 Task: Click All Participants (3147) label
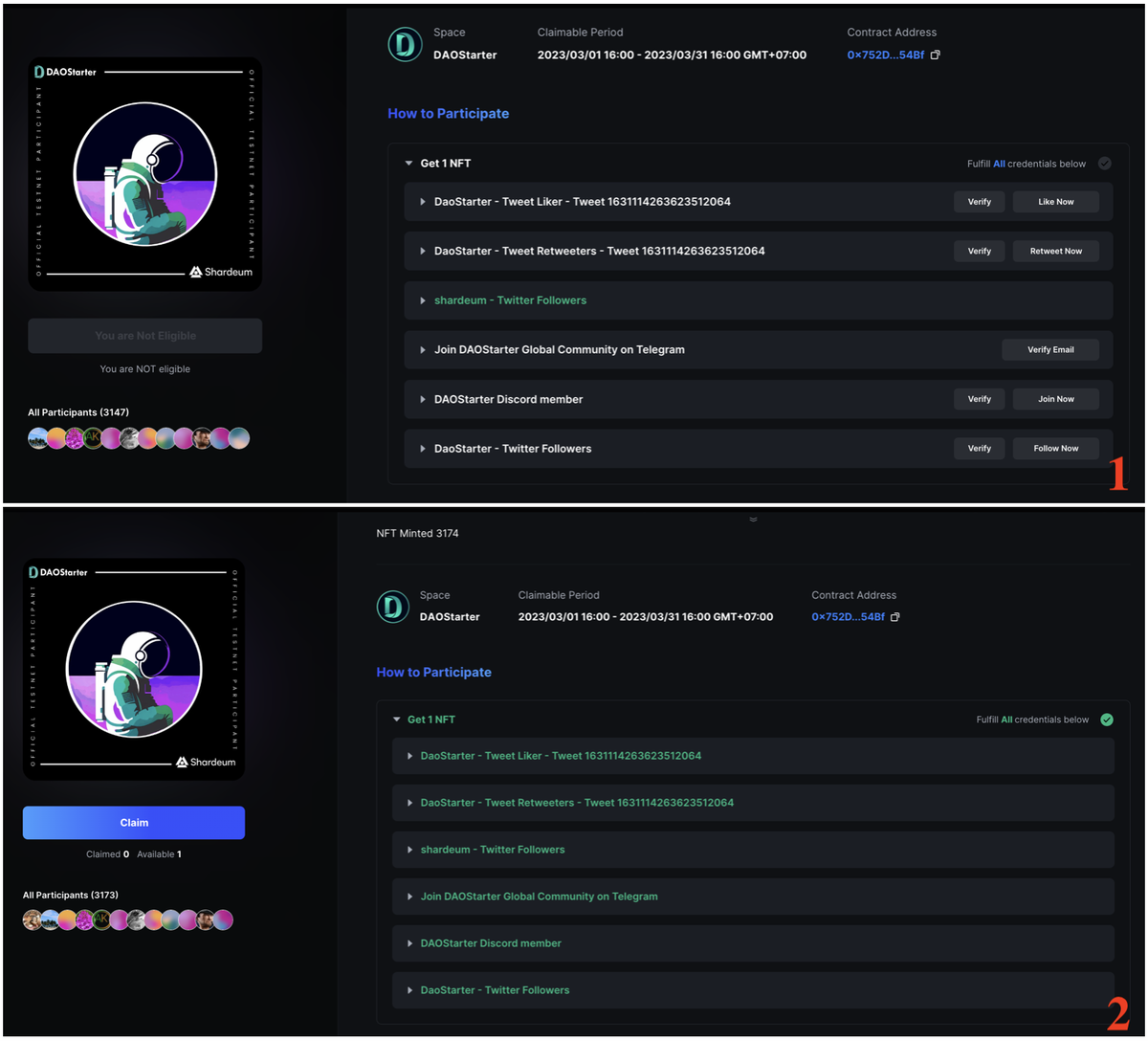pos(78,412)
